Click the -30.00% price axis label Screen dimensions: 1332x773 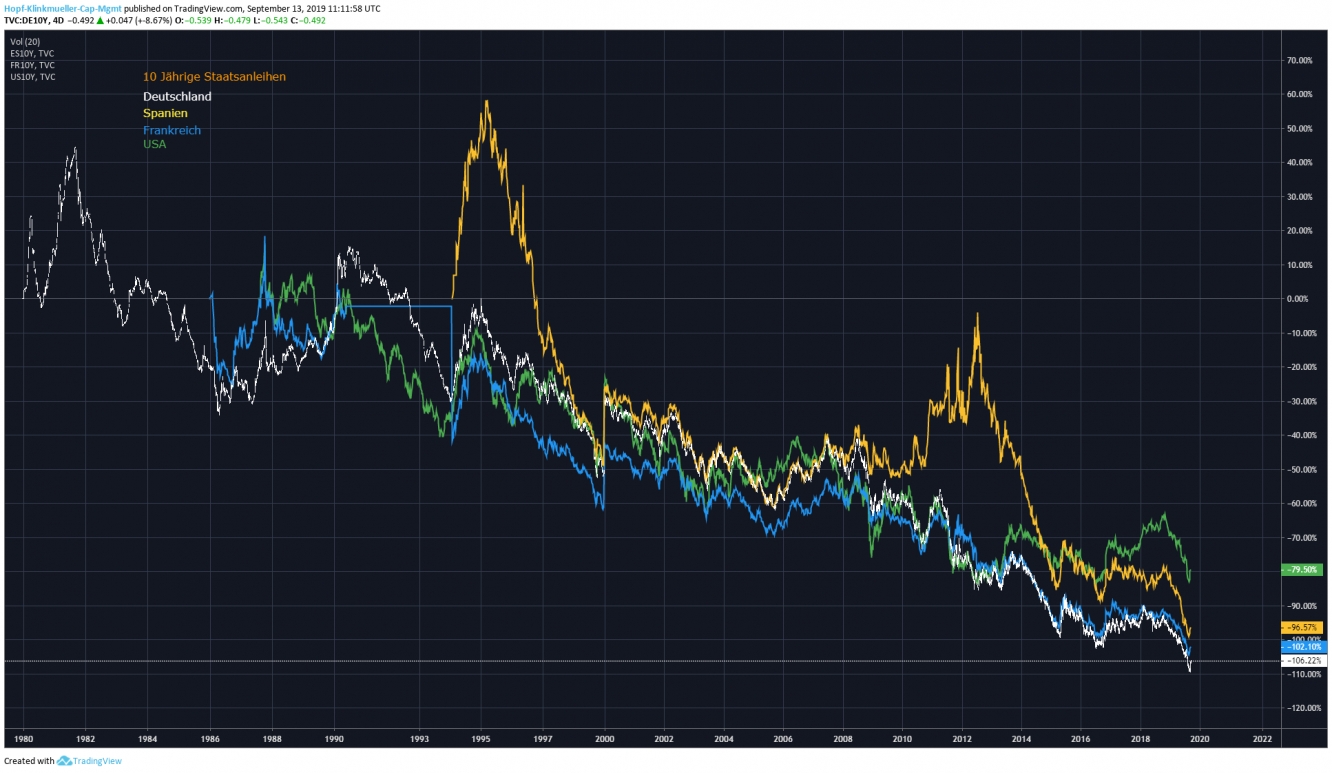pyautogui.click(x=1302, y=401)
